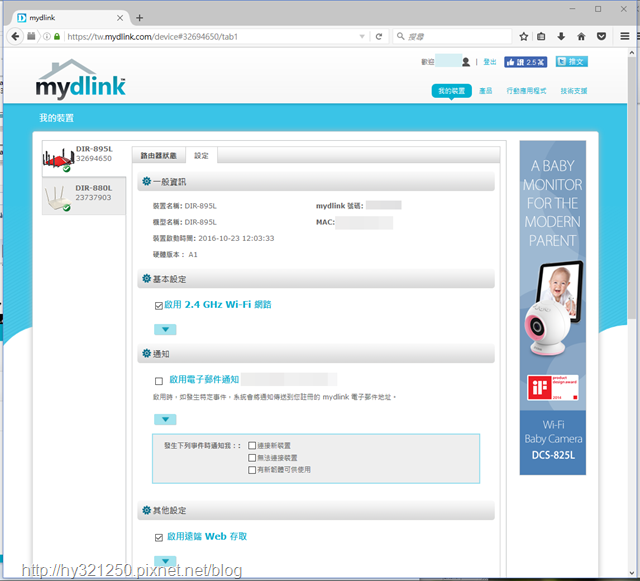
Task: Enable the email notification checkbox
Action: [x=159, y=381]
